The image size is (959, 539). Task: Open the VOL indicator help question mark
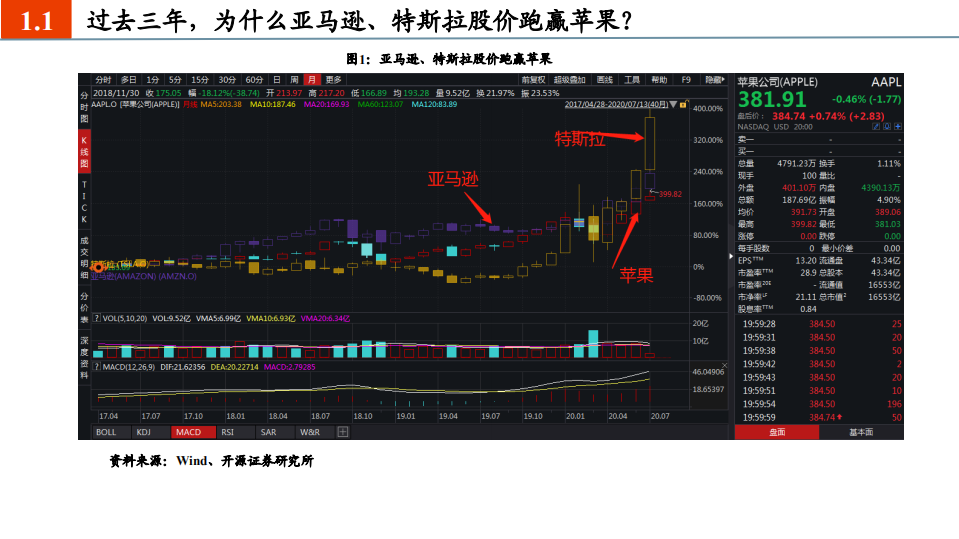click(97, 318)
